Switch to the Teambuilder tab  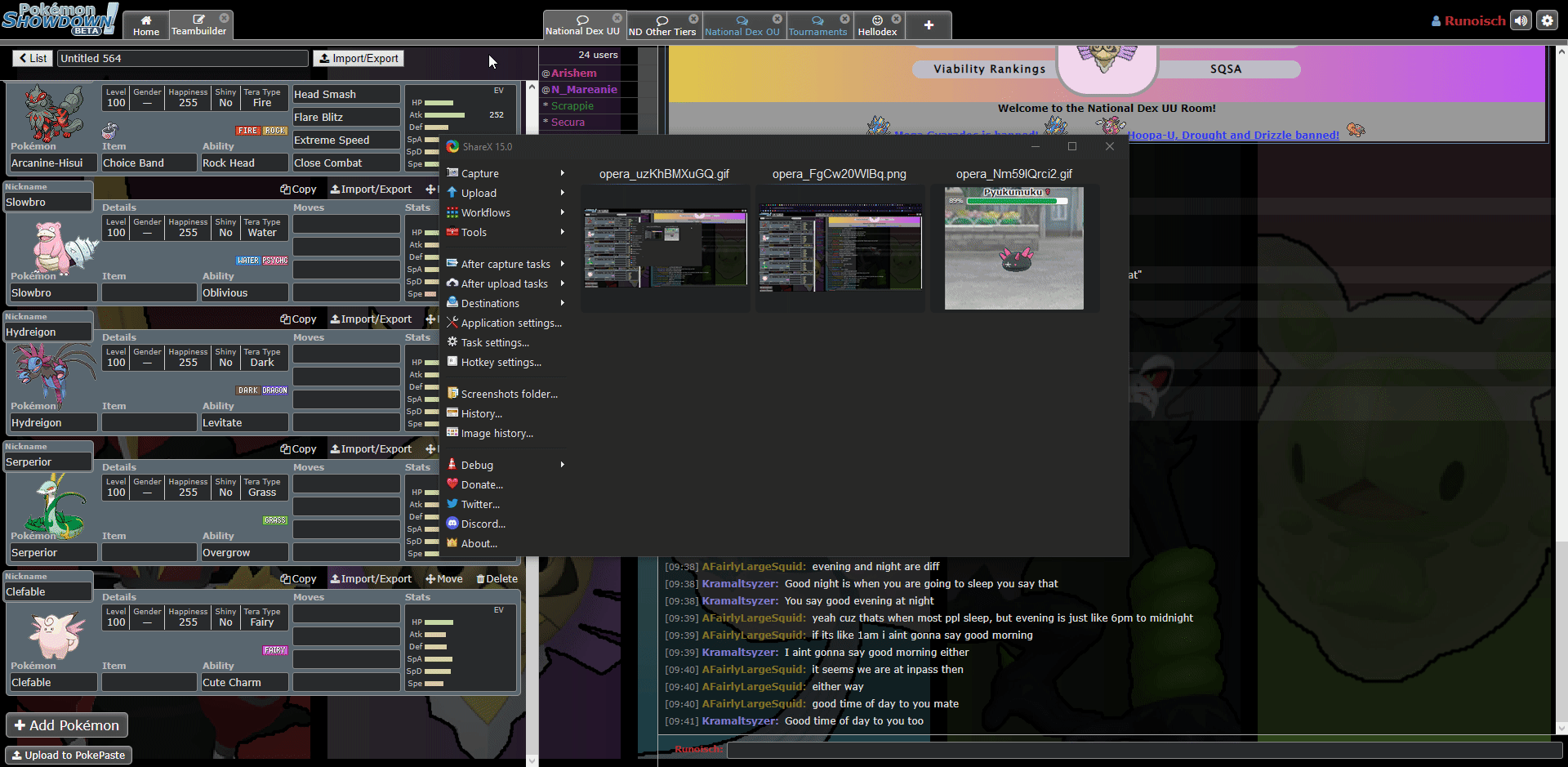(198, 25)
